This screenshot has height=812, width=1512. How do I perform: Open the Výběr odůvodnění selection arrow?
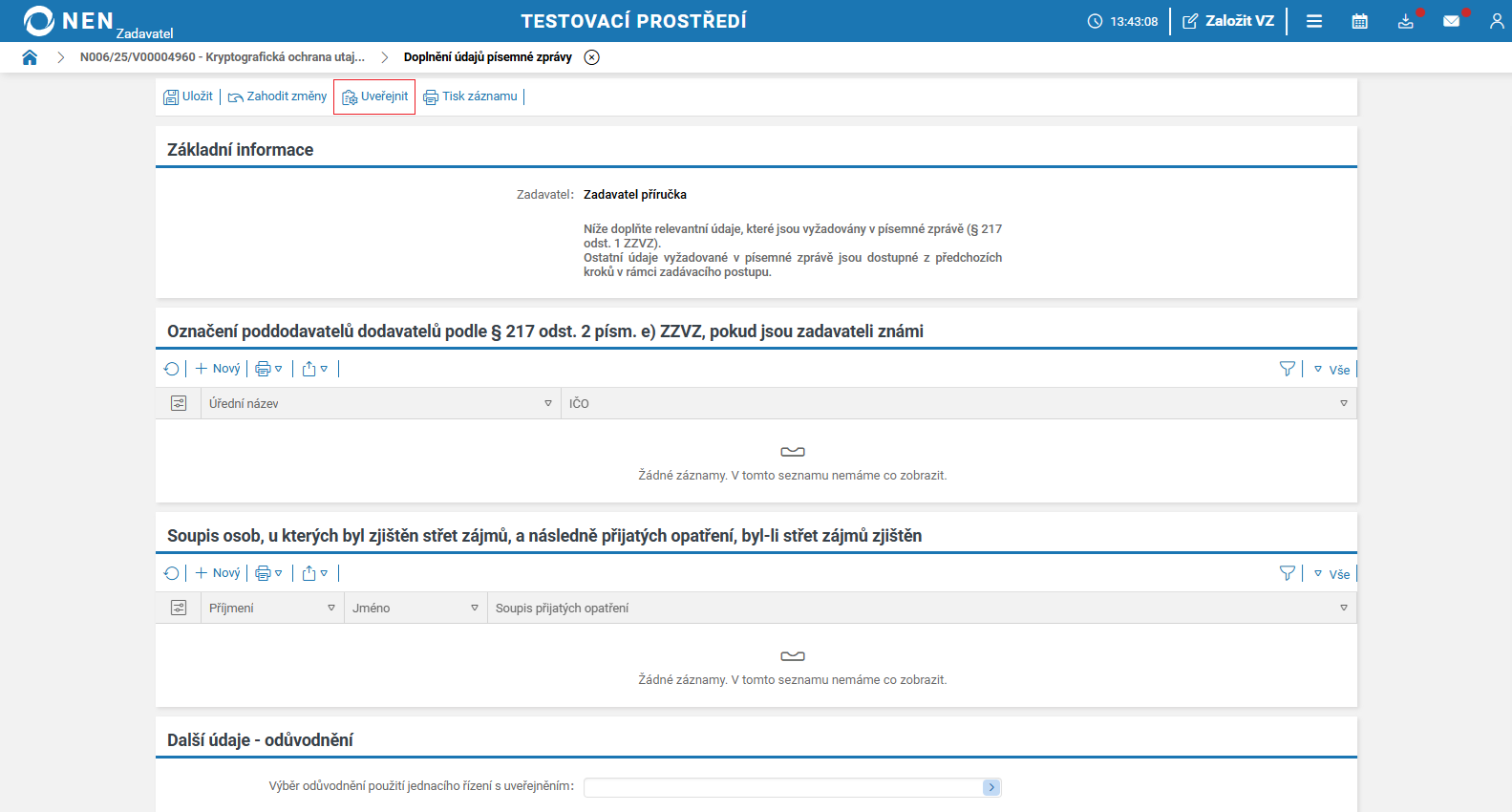point(991,787)
